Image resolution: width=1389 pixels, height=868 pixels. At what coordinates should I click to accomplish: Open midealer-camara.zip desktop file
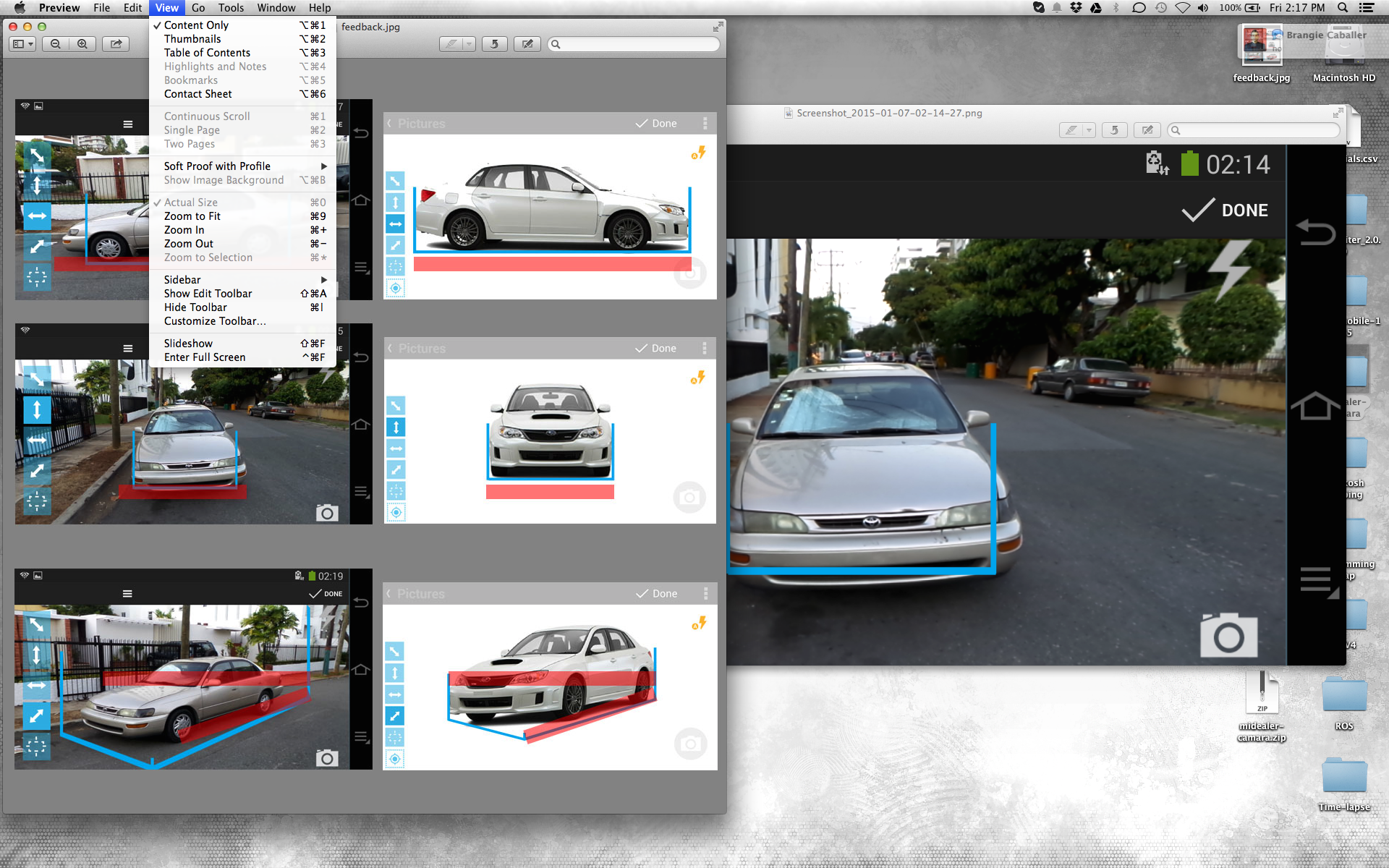1262,707
